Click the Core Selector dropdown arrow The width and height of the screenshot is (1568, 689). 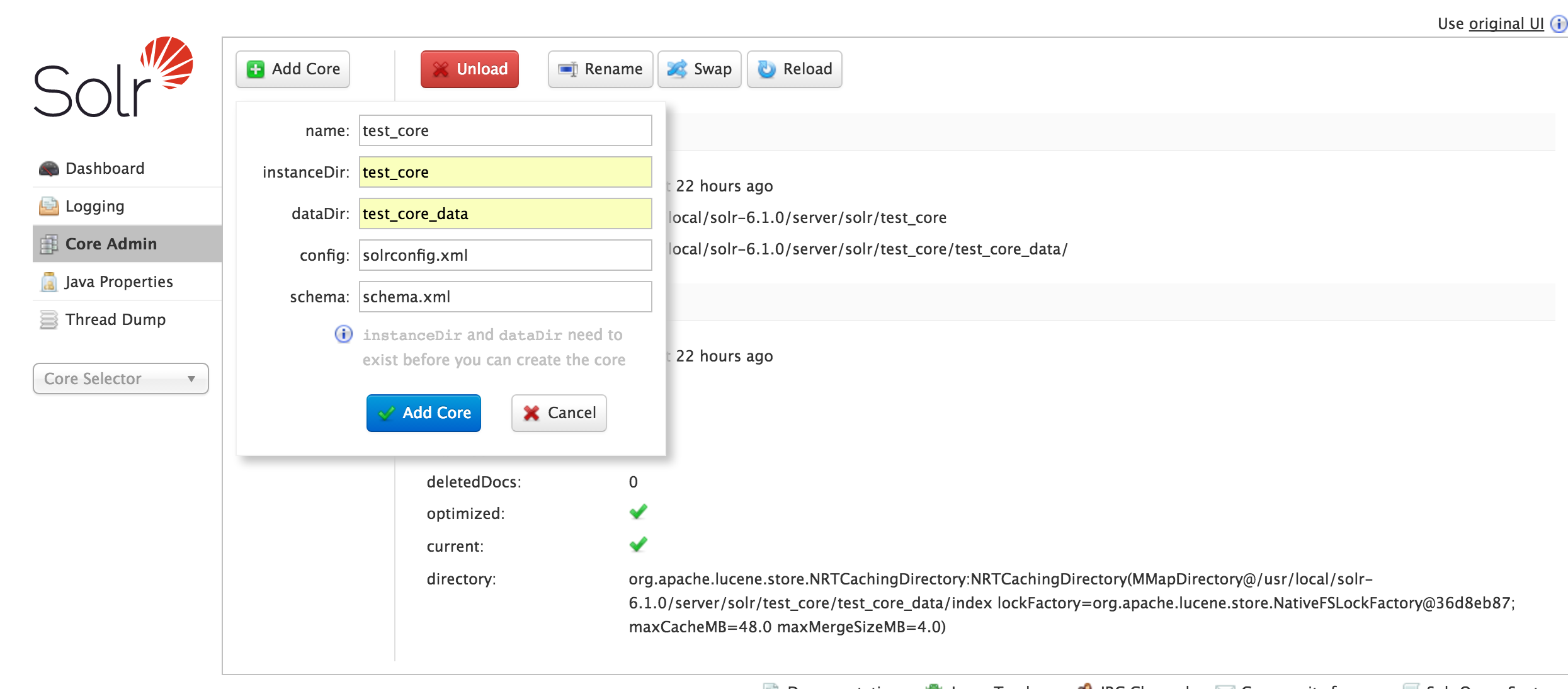[191, 379]
